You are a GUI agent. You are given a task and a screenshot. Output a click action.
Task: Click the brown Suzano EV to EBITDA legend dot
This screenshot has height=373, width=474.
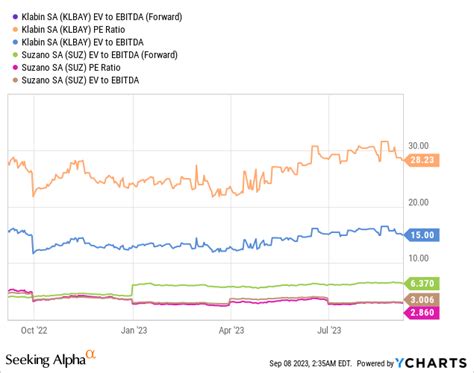click(15, 80)
